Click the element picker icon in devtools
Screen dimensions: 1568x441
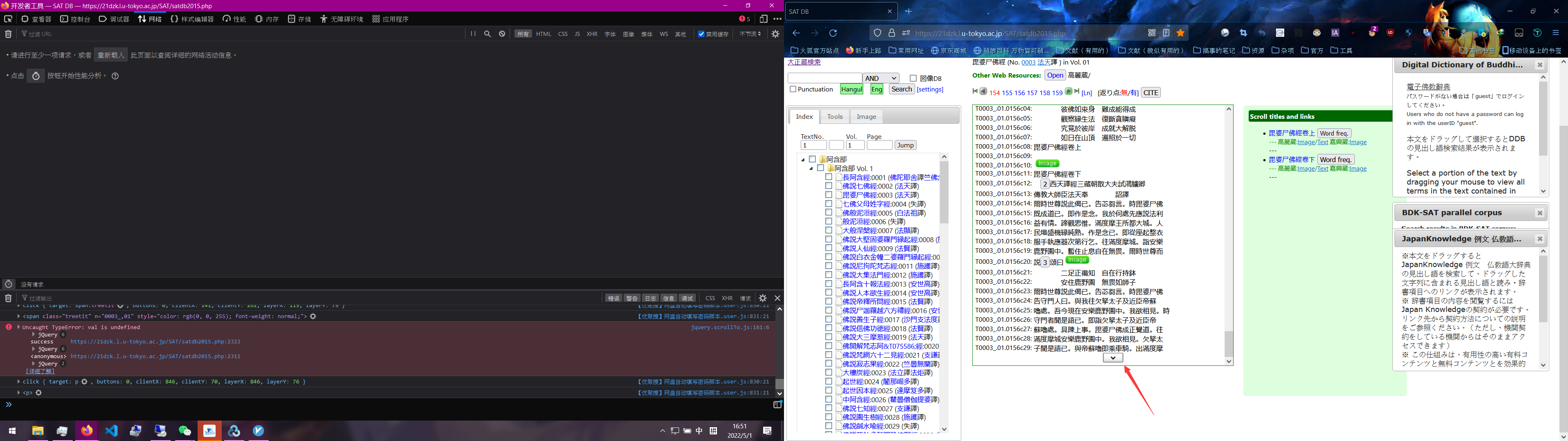8,19
